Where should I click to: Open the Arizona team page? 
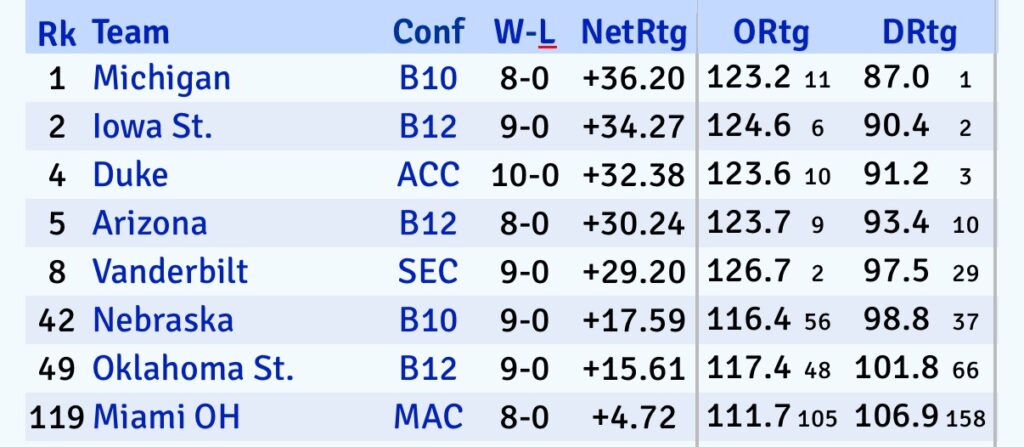pos(149,223)
